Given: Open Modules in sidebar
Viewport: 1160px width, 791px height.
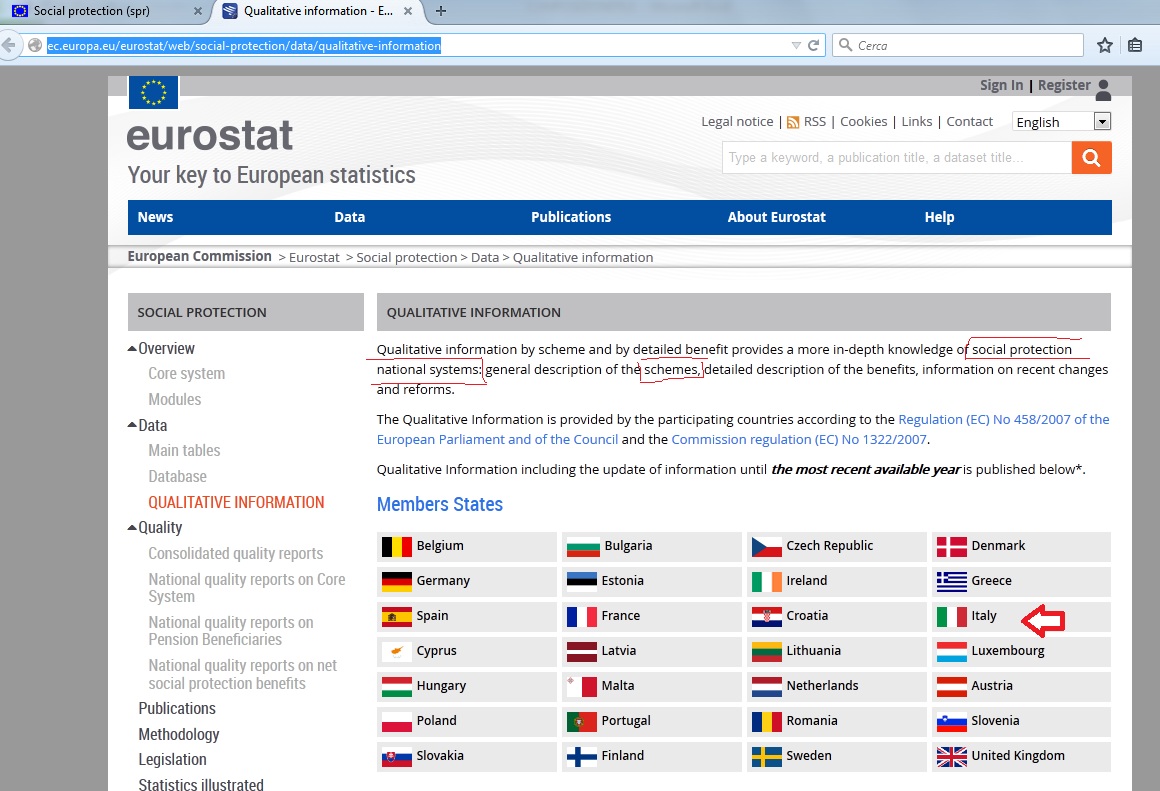Looking at the screenshot, I should pos(175,400).
